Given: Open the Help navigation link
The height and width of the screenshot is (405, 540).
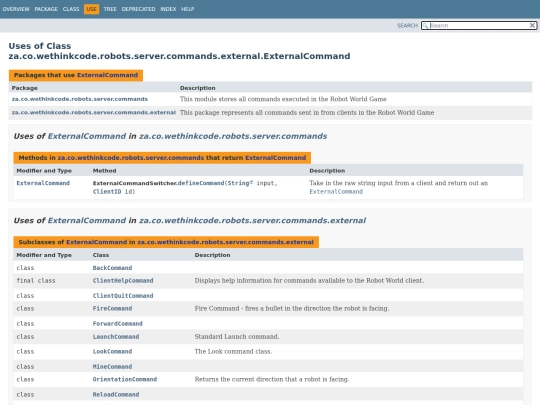Looking at the screenshot, I should point(187,9).
